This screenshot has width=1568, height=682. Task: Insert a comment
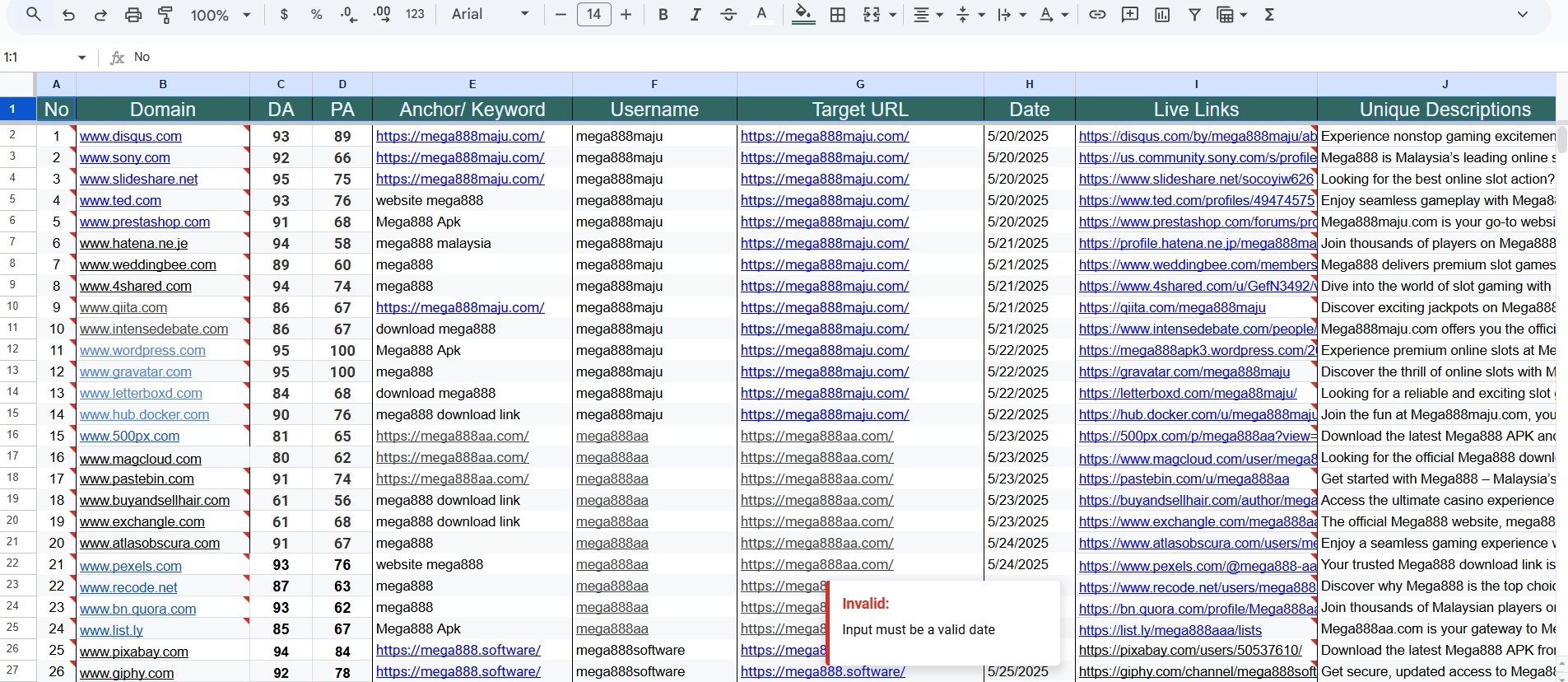click(x=1130, y=15)
